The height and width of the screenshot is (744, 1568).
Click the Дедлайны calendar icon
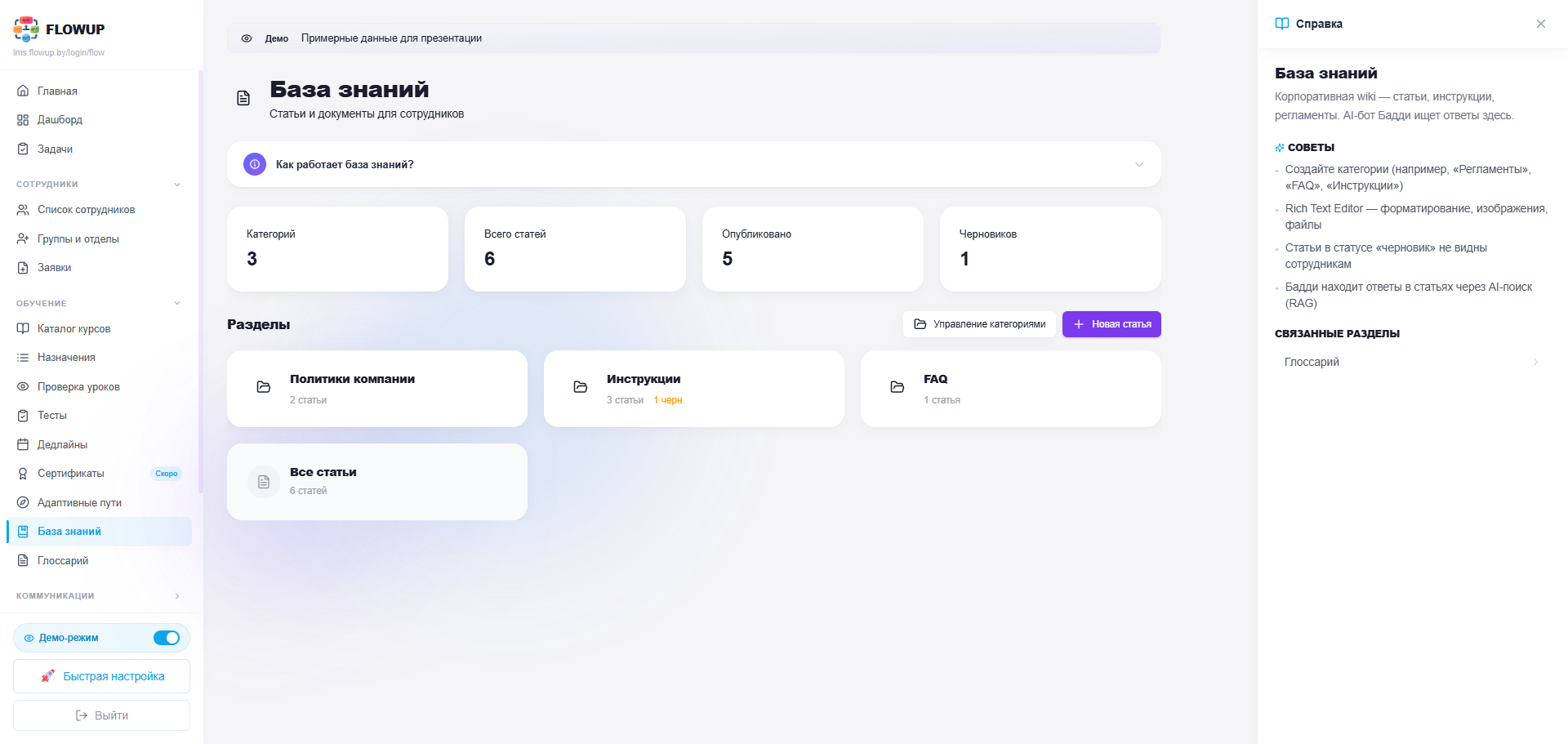23,444
